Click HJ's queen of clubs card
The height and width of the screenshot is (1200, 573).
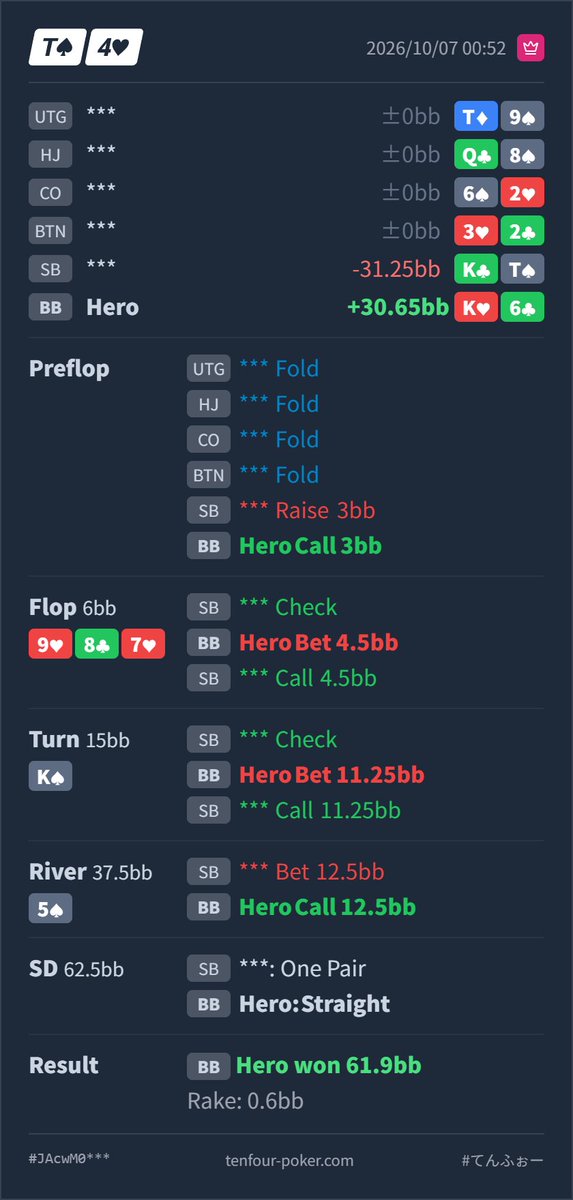tap(476, 154)
